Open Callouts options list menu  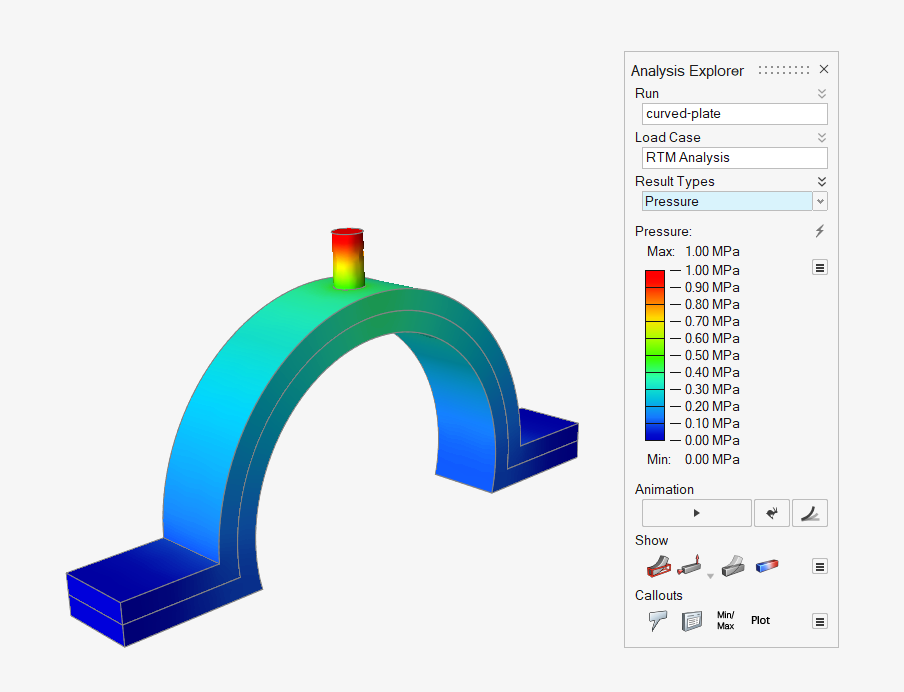pyautogui.click(x=820, y=621)
